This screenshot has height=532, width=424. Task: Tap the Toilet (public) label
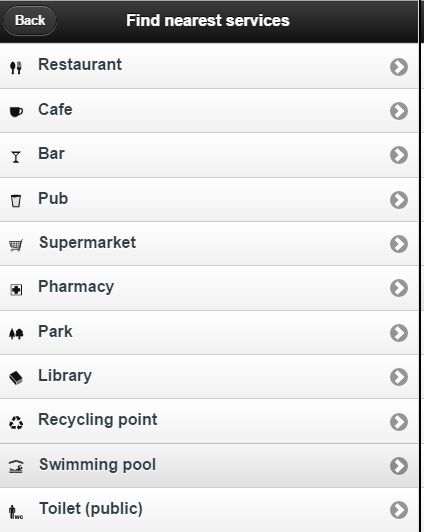pyautogui.click(x=91, y=509)
